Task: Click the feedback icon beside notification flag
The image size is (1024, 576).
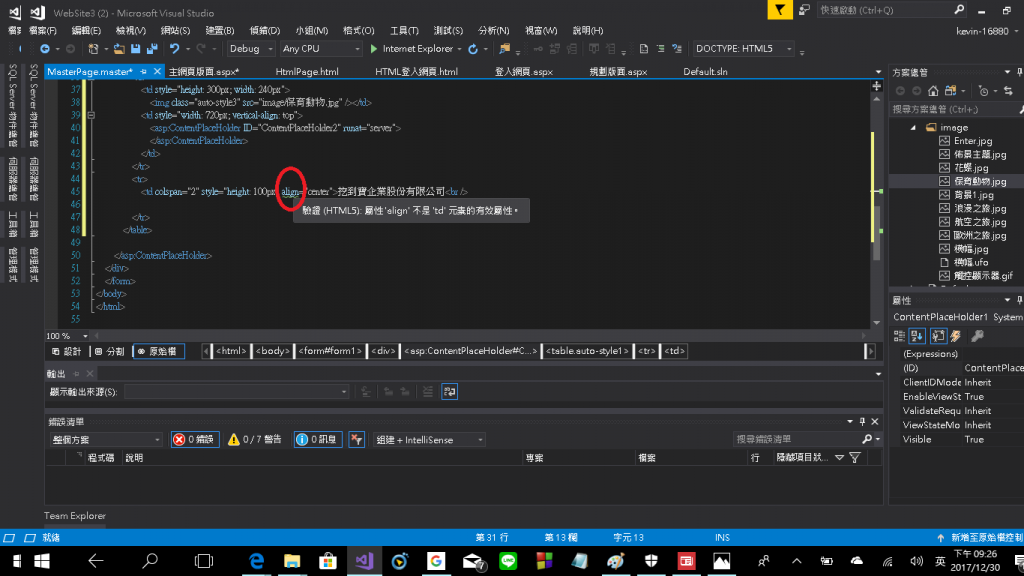Action: tap(805, 10)
